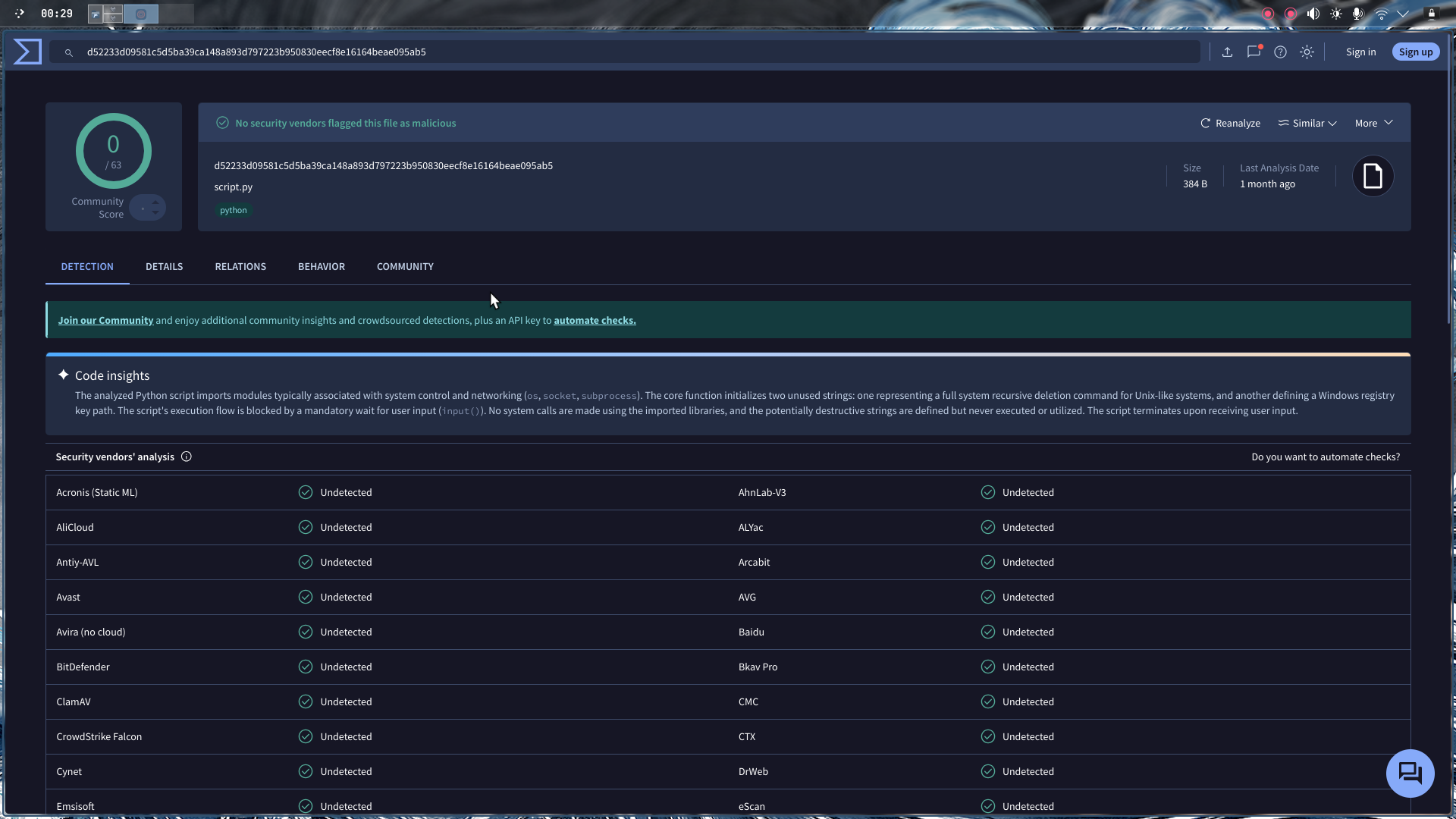Click the upload file icon
This screenshot has width=1456, height=819.
[x=1226, y=52]
